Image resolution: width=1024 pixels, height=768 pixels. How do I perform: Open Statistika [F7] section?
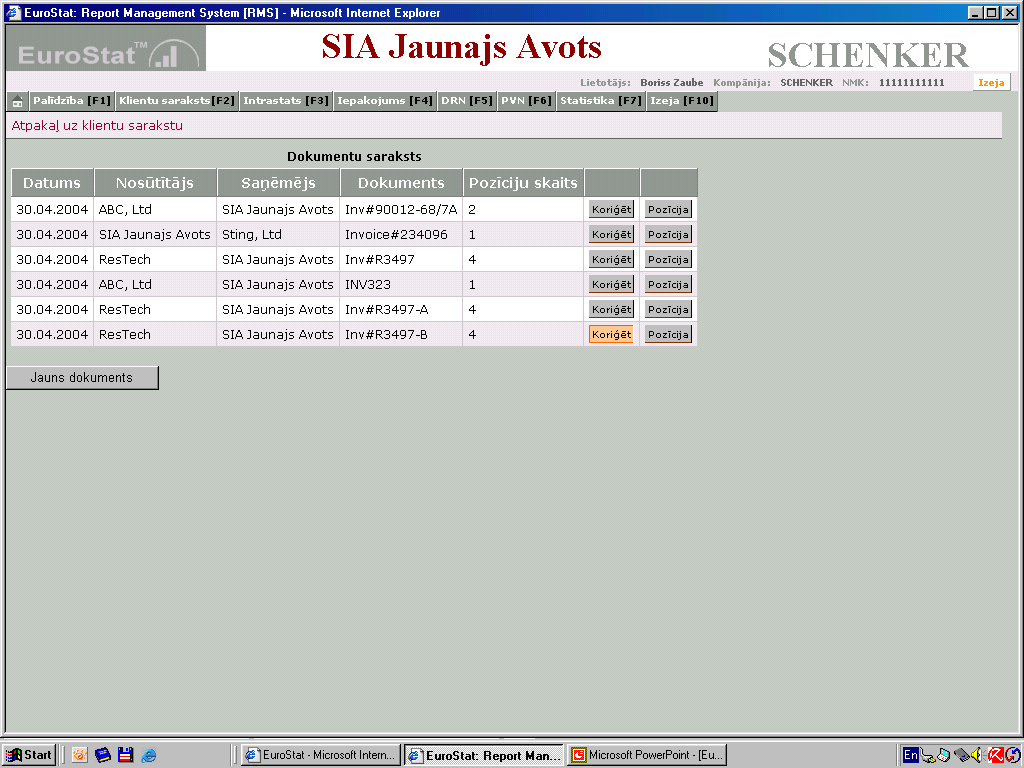point(601,101)
